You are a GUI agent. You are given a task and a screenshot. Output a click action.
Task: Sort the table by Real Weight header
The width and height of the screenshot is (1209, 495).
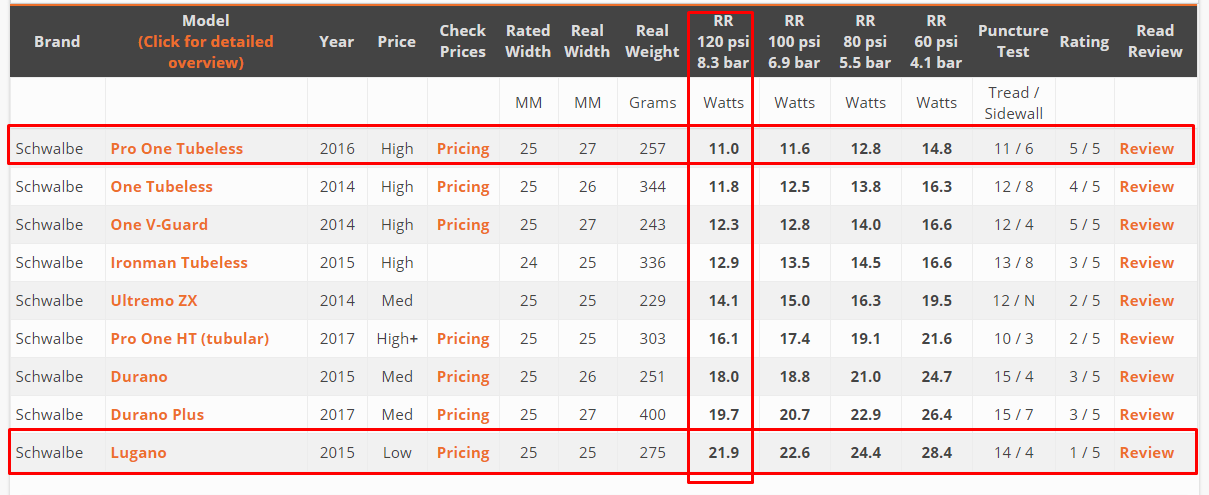click(652, 41)
